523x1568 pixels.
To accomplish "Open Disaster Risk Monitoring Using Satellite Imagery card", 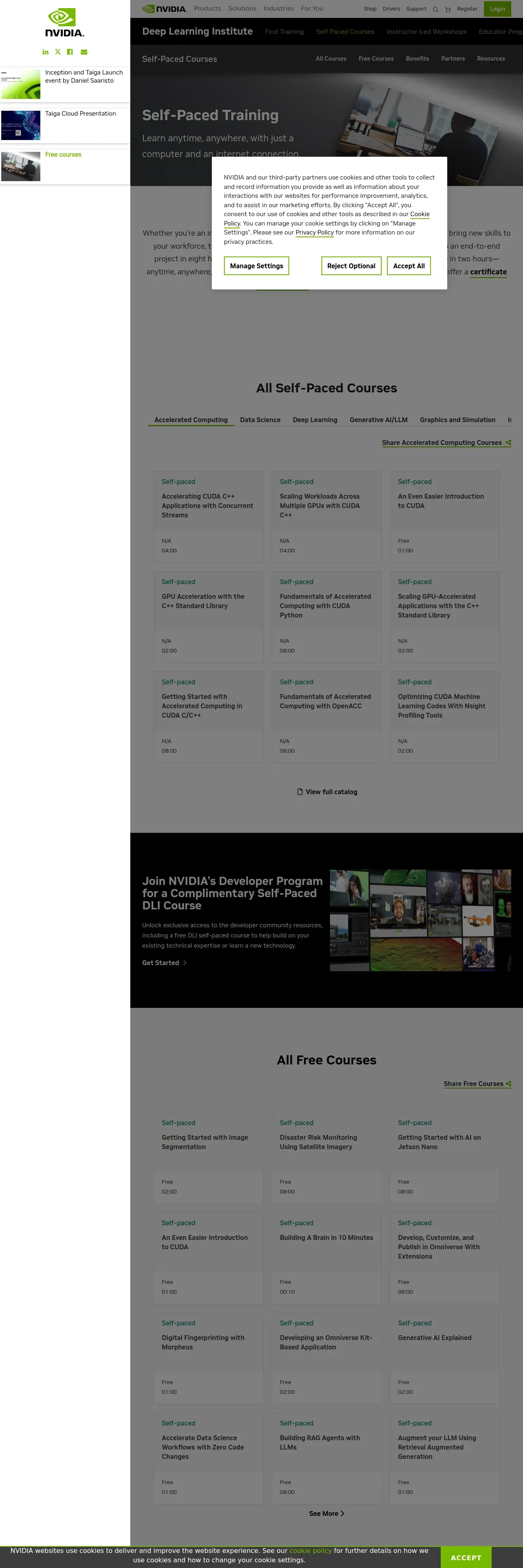I will [326, 1158].
